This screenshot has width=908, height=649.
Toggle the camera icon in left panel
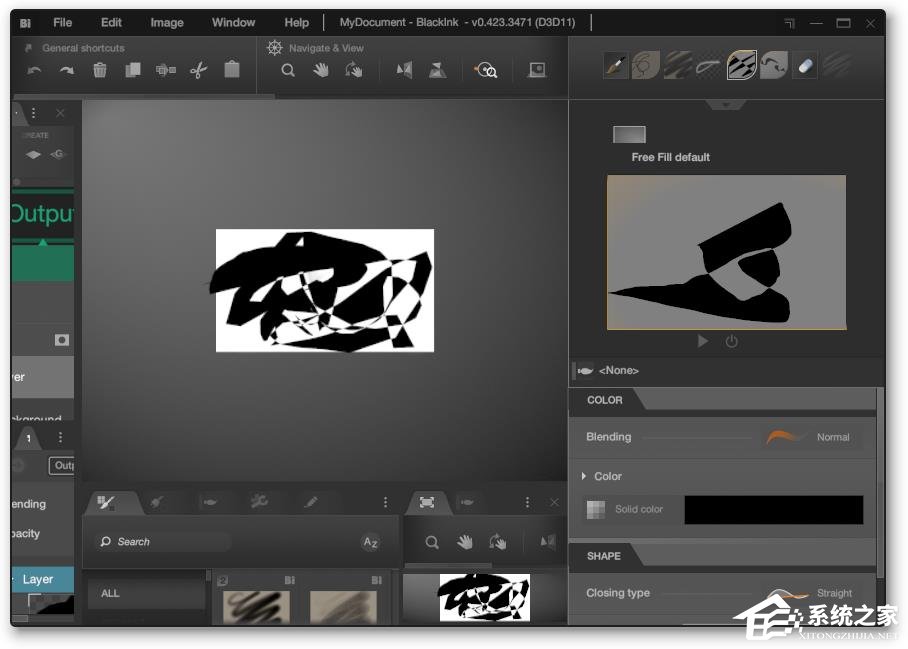point(62,340)
